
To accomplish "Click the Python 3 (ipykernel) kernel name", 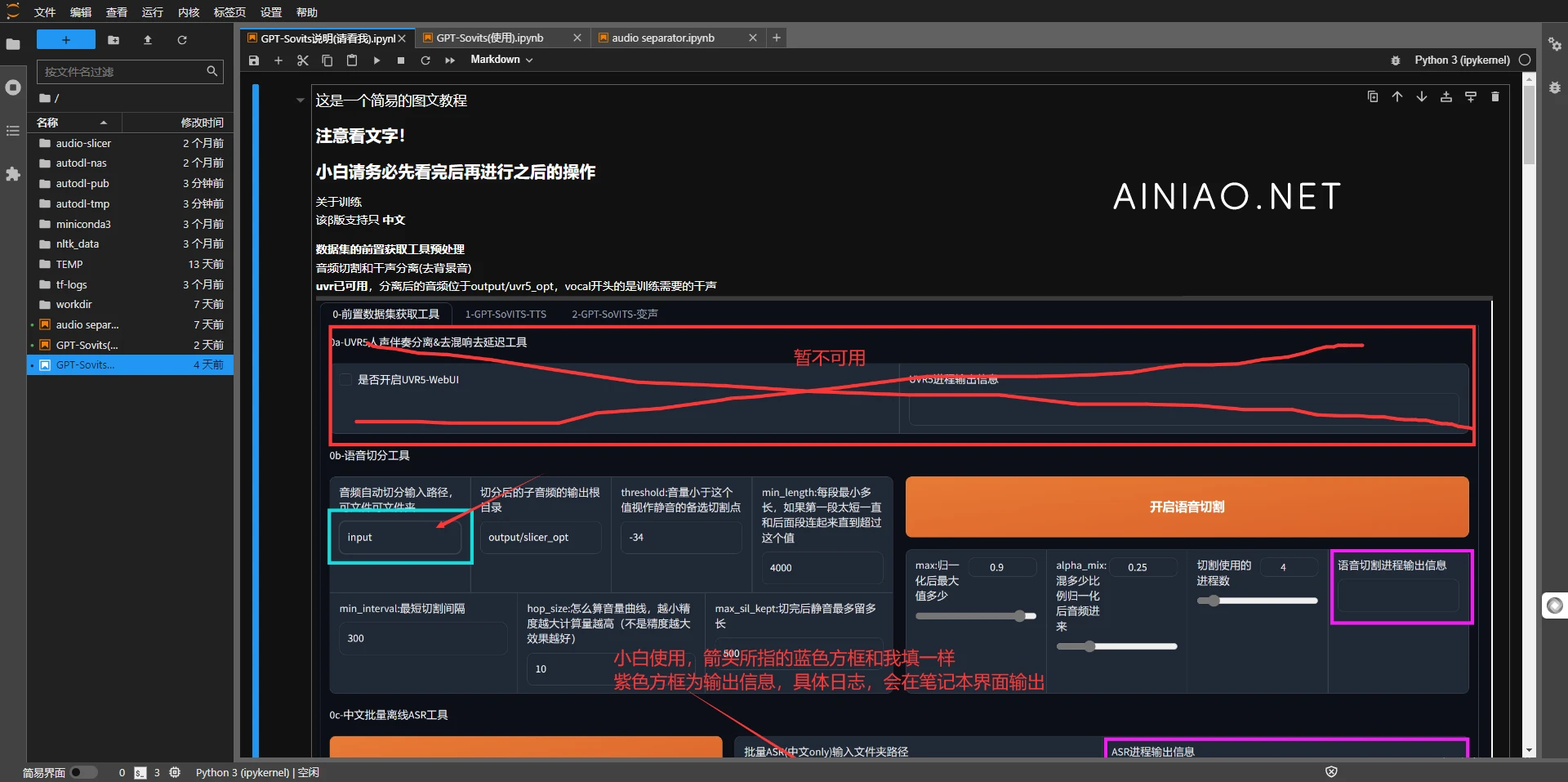I will click(x=1462, y=60).
